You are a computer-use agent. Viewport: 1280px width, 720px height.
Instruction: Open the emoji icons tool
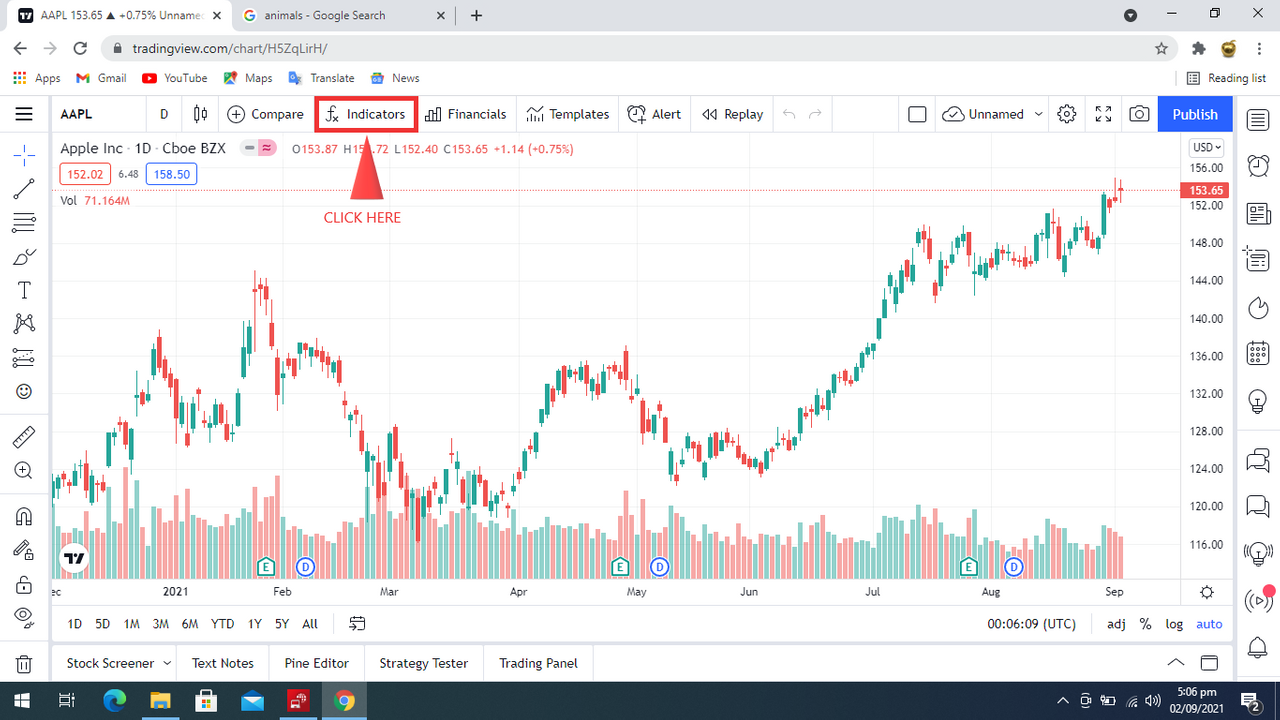[24, 391]
